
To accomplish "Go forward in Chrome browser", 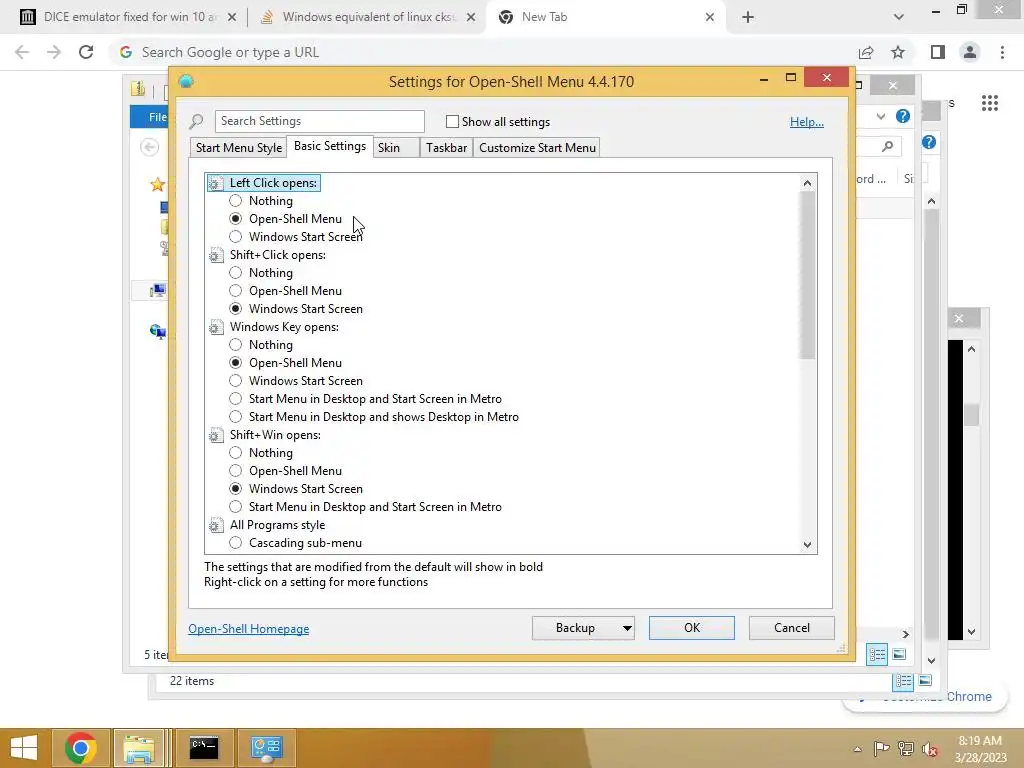I will click(54, 52).
